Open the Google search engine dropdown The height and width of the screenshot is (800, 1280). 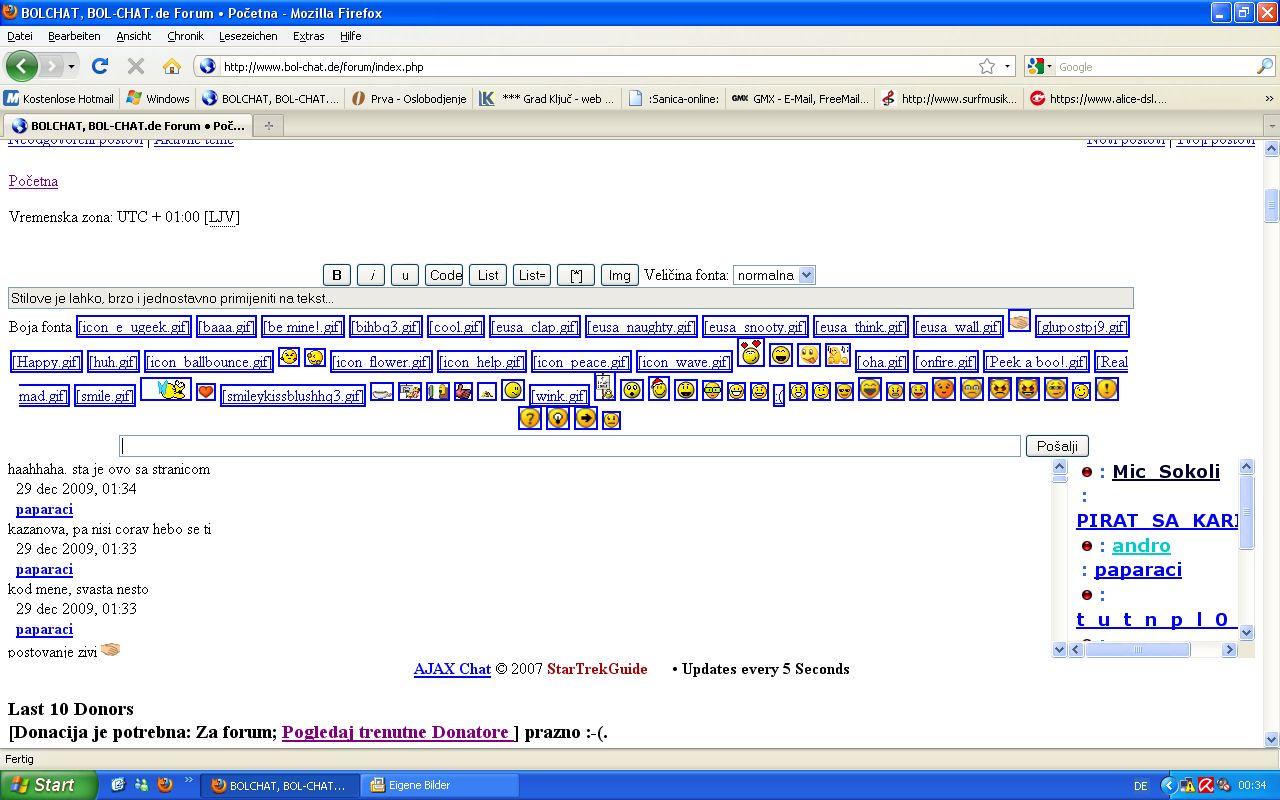click(1039, 66)
